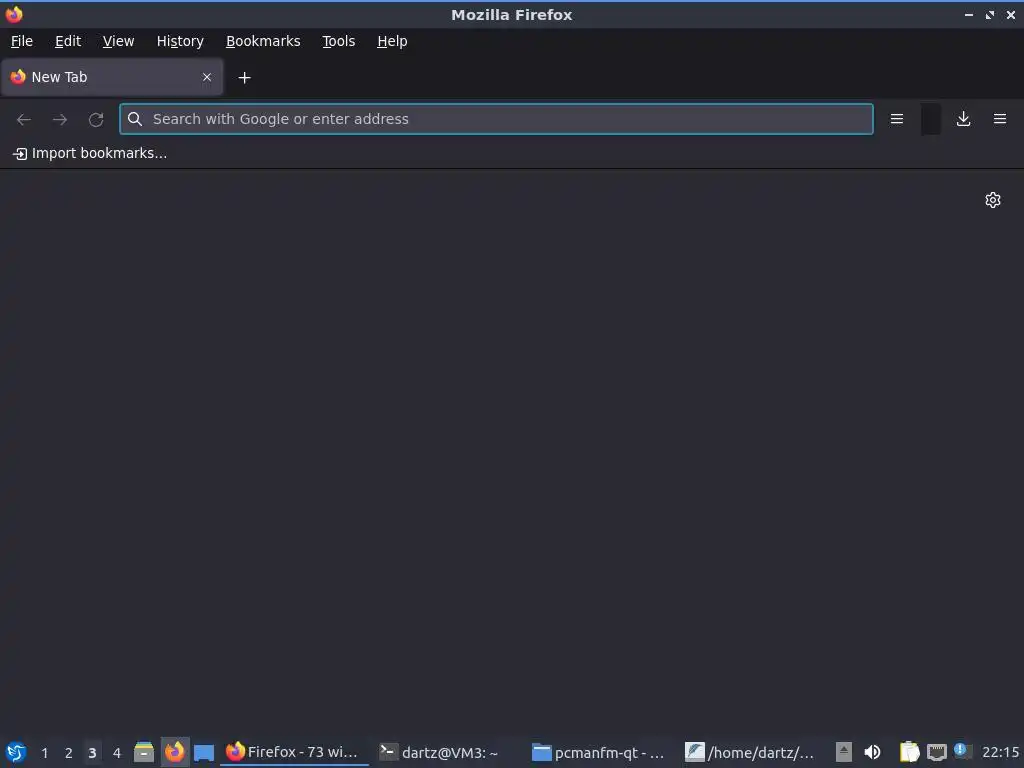The width and height of the screenshot is (1024, 768).
Task: Reload the current page
Action: tap(96, 119)
